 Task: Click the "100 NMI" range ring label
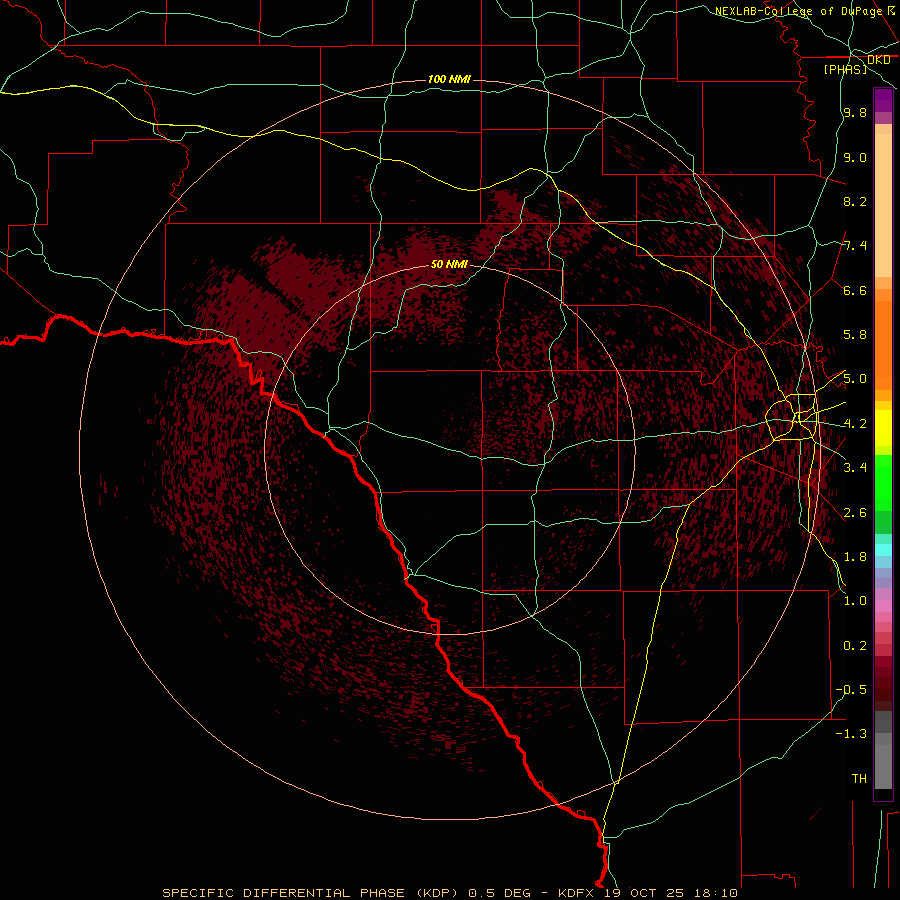449,79
